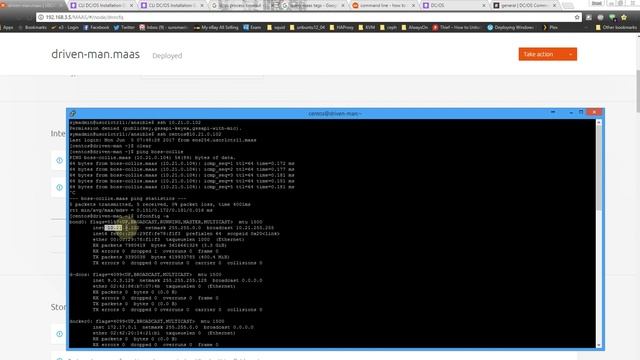Switch to the DC/OS browser tab
640x360 pixels.
pos(454,5)
